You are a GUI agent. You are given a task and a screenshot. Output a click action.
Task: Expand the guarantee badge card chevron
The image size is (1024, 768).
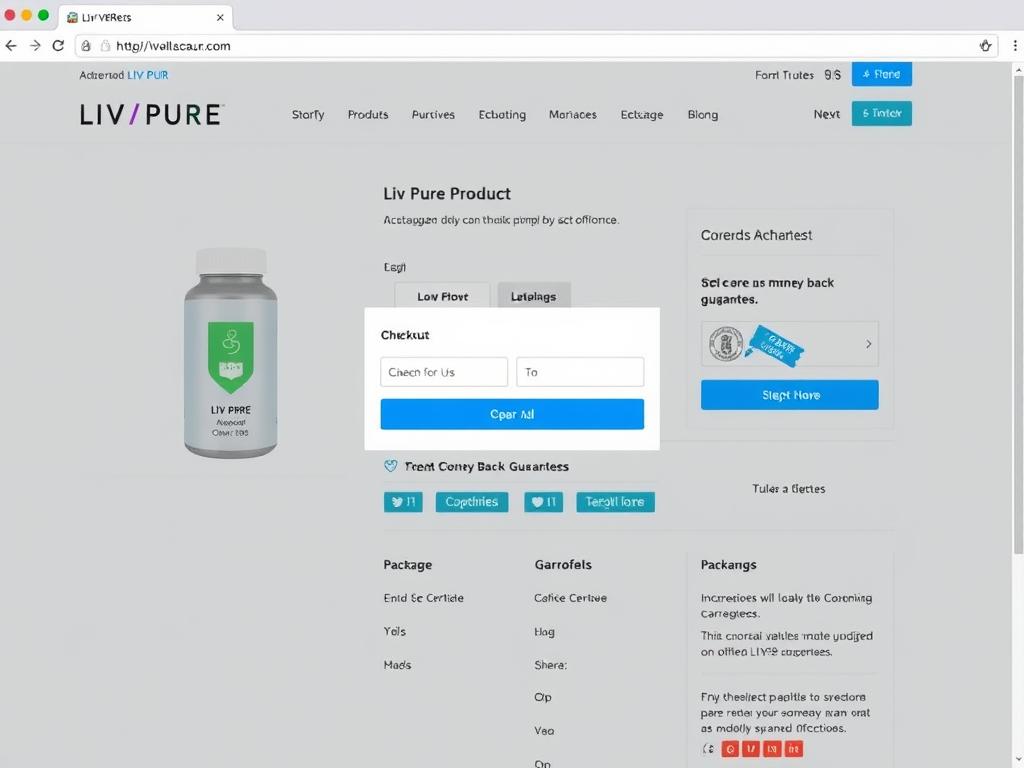tap(869, 344)
